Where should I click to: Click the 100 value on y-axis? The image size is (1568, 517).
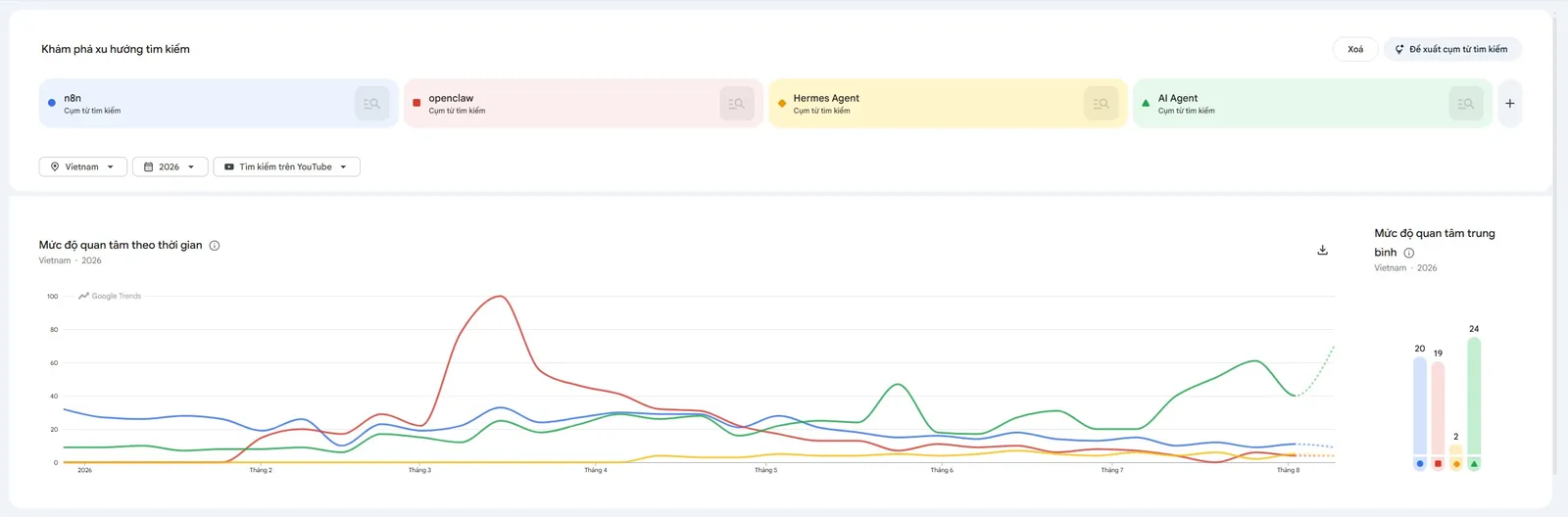click(x=53, y=296)
